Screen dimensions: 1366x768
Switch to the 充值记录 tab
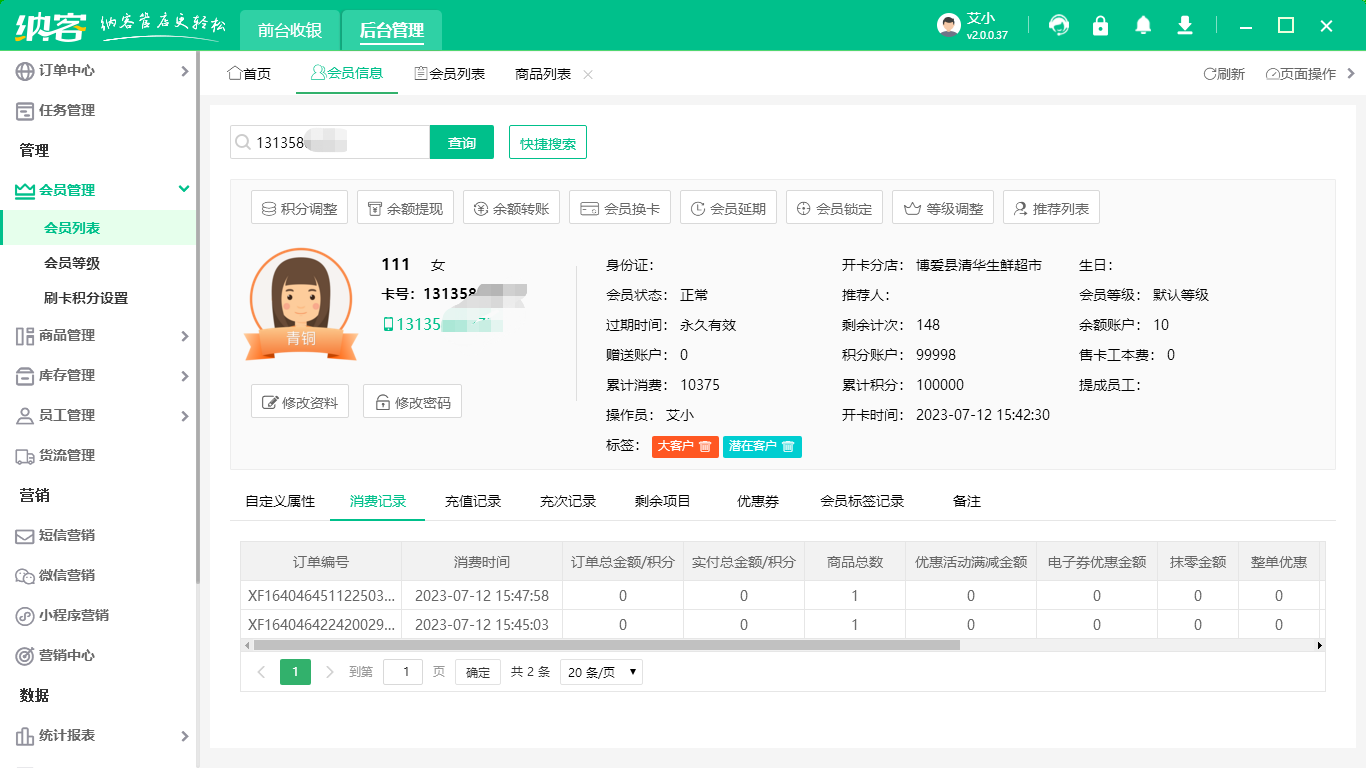pyautogui.click(x=472, y=501)
